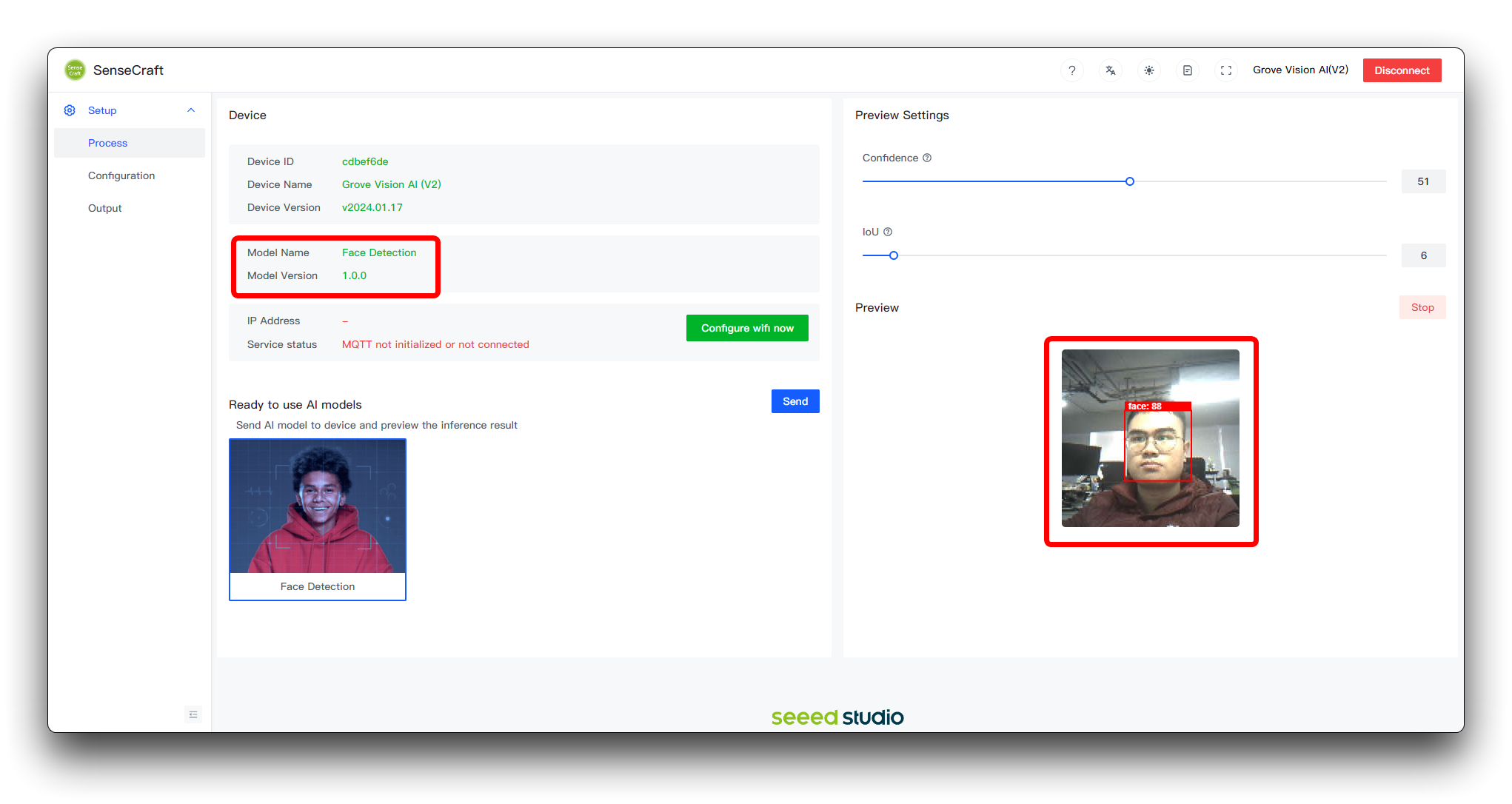The height and width of the screenshot is (804, 1512).
Task: Click the Device Version value v2024.01.17
Action: (372, 207)
